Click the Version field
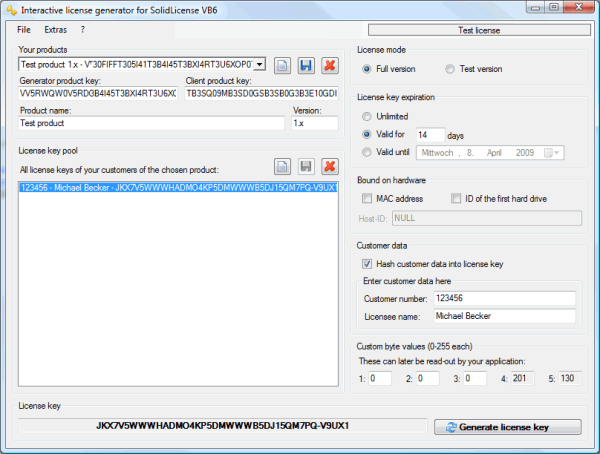 [315, 123]
